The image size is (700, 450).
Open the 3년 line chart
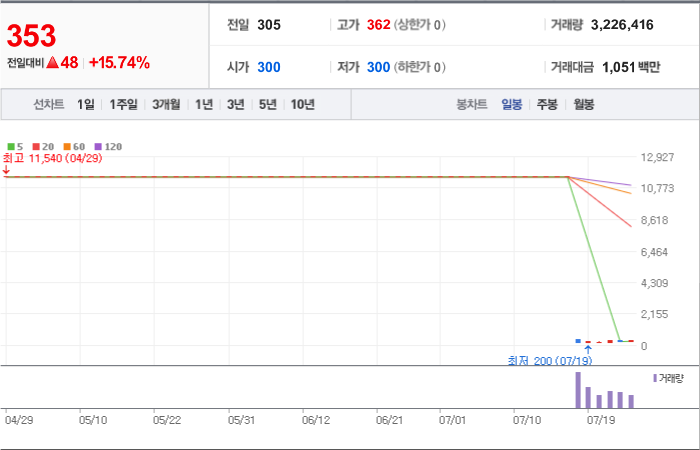[x=235, y=104]
